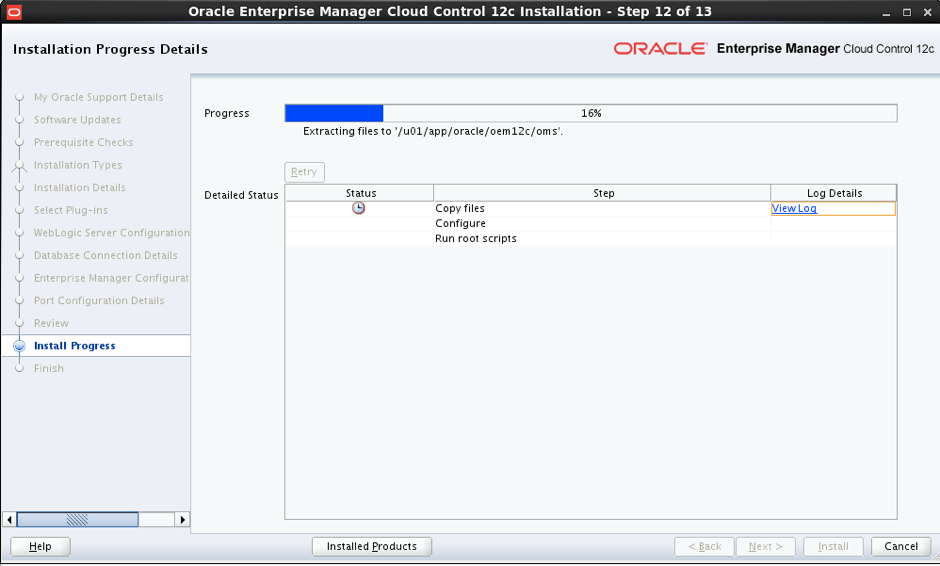This screenshot has width=940, height=566.
Task: Select the Finish step
Action: (x=49, y=369)
